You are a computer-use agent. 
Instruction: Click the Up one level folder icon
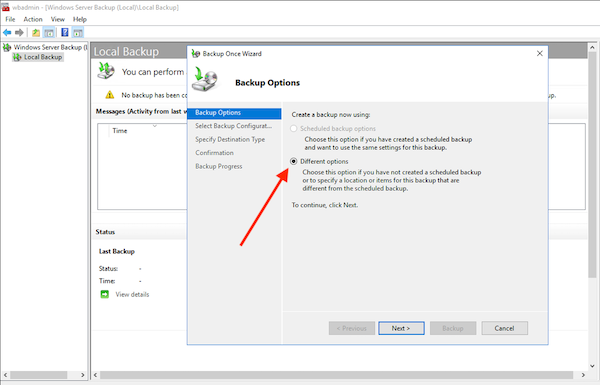[x=36, y=33]
